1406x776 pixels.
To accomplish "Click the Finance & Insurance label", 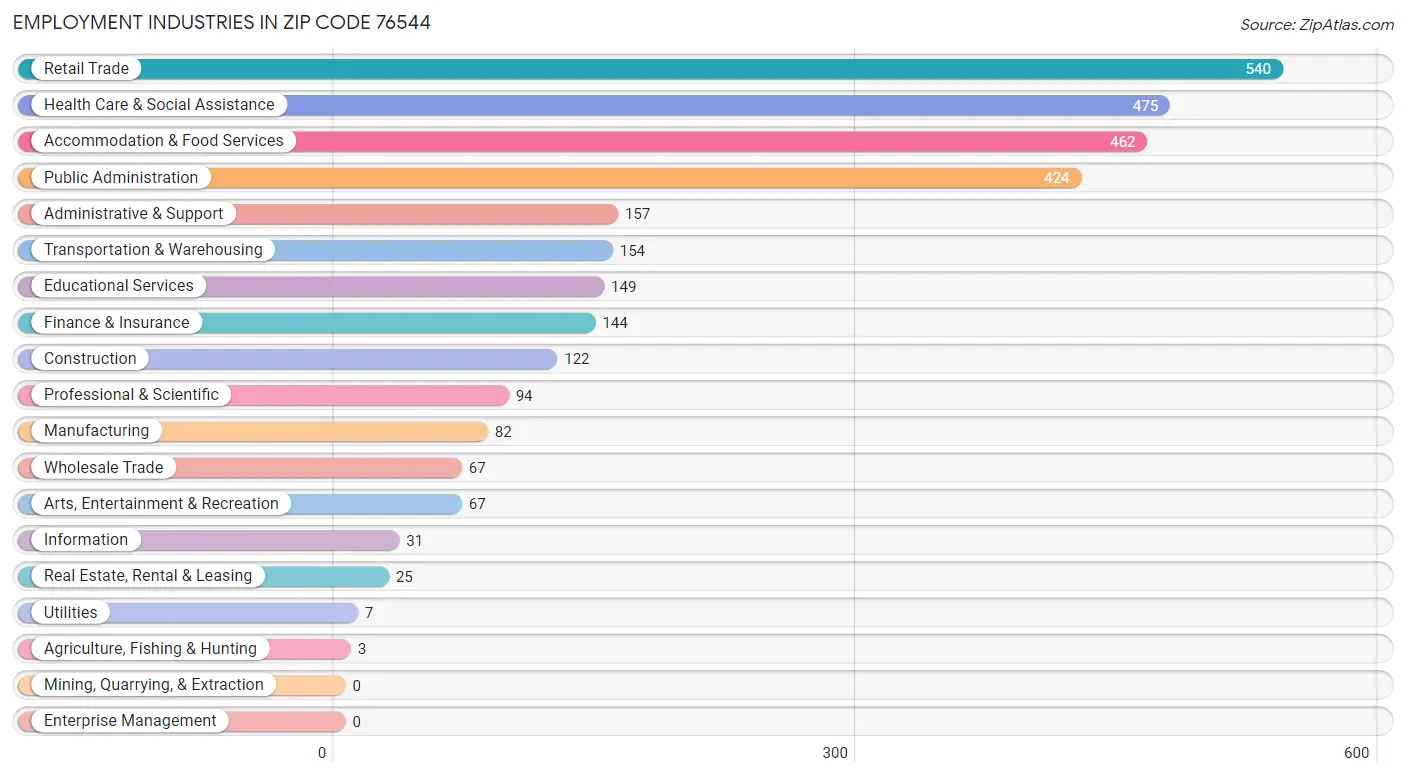I will pyautogui.click(x=116, y=323).
